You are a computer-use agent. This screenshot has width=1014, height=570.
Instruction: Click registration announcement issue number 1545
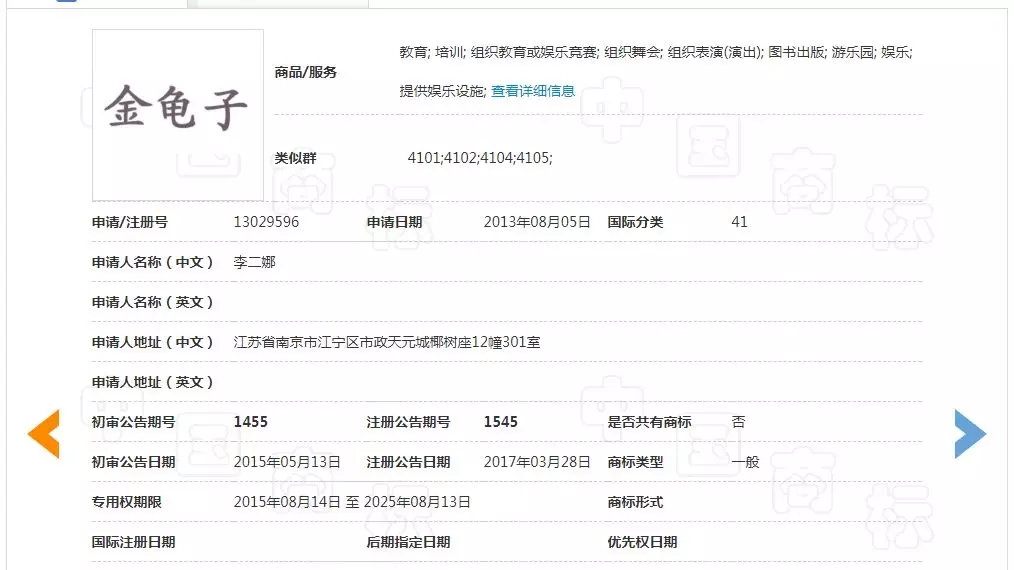coord(501,422)
